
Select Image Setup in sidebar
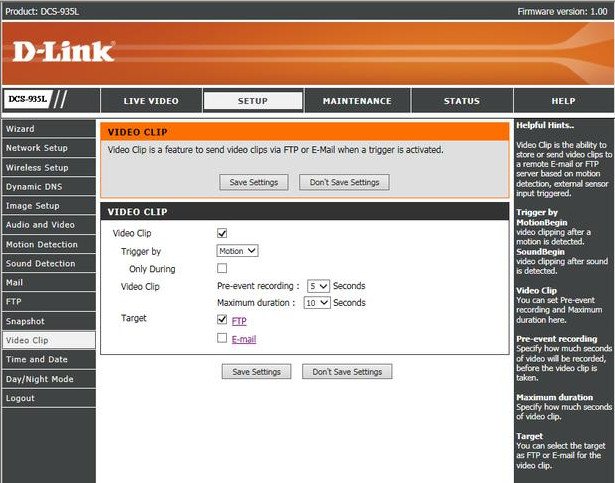coord(49,206)
